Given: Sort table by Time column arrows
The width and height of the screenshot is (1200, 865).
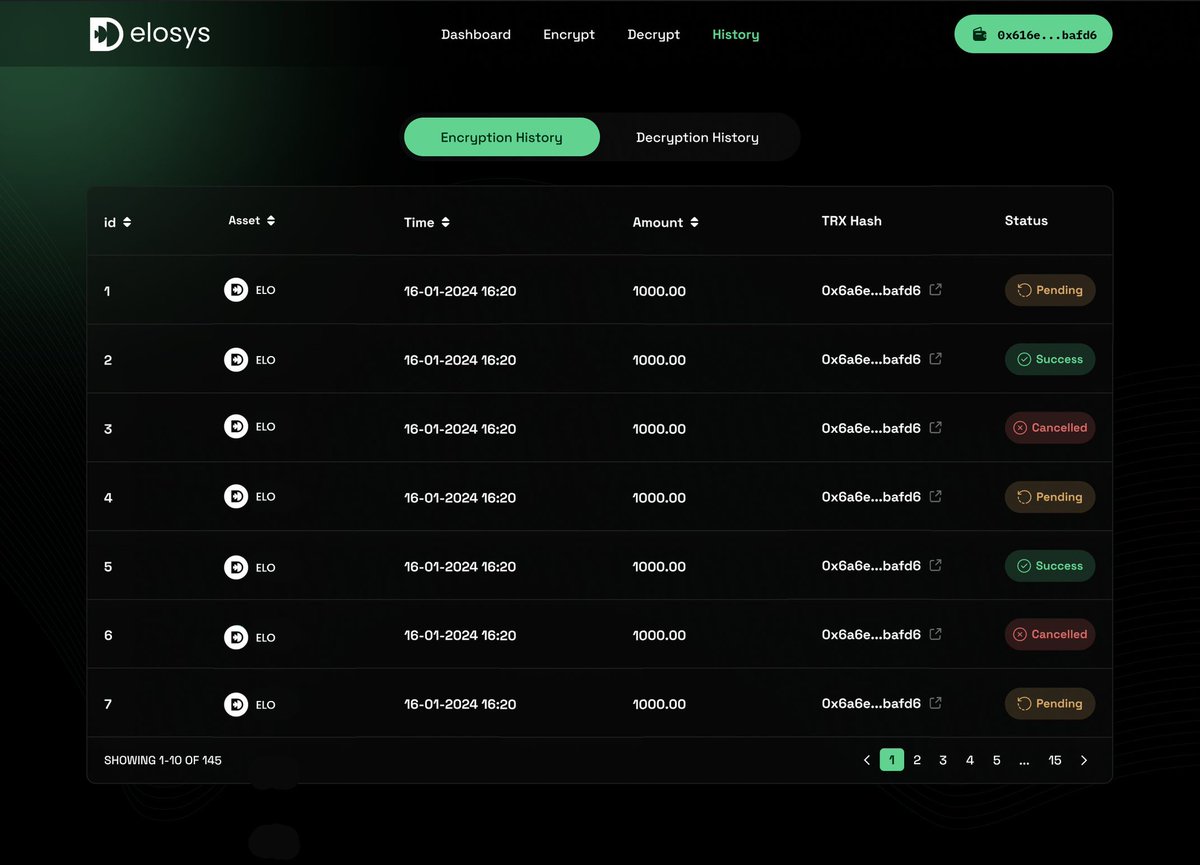Looking at the screenshot, I should click(445, 223).
